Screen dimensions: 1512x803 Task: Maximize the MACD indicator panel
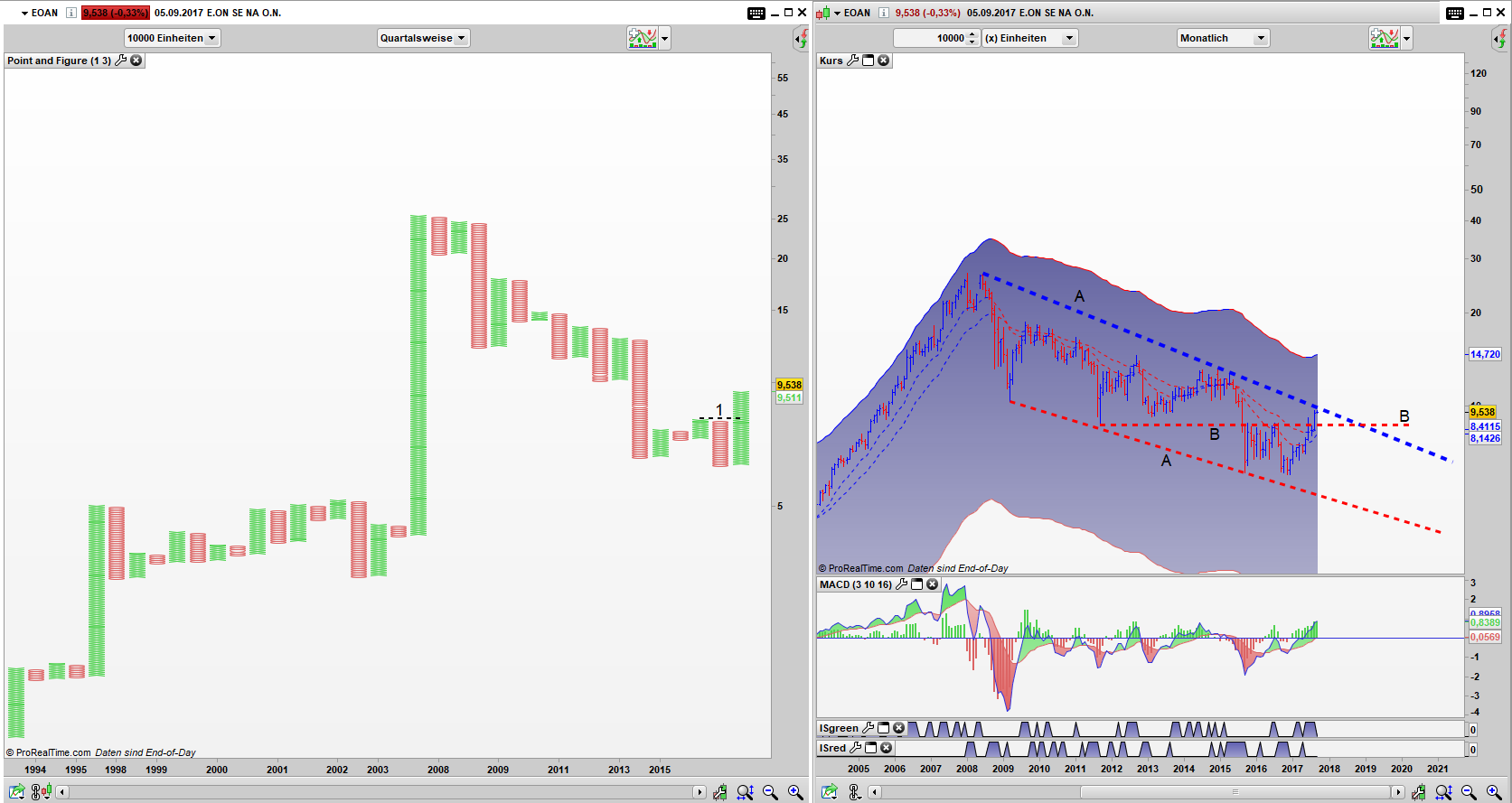click(x=917, y=584)
